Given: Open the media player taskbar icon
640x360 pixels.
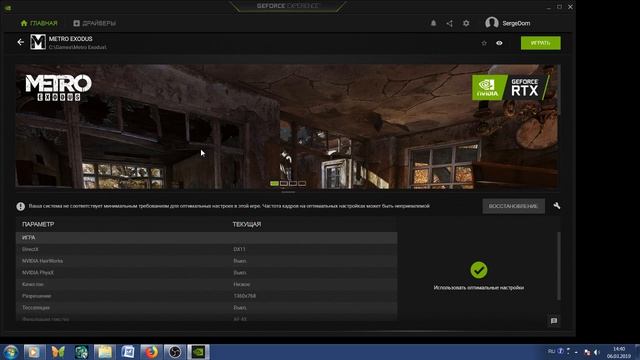Looking at the screenshot, I should (x=34, y=352).
